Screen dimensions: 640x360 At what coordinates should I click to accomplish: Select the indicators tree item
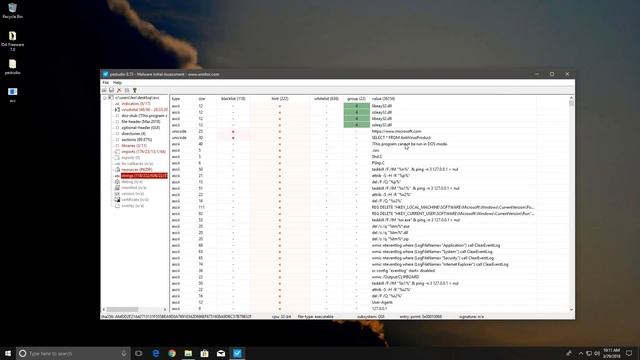click(x=136, y=104)
